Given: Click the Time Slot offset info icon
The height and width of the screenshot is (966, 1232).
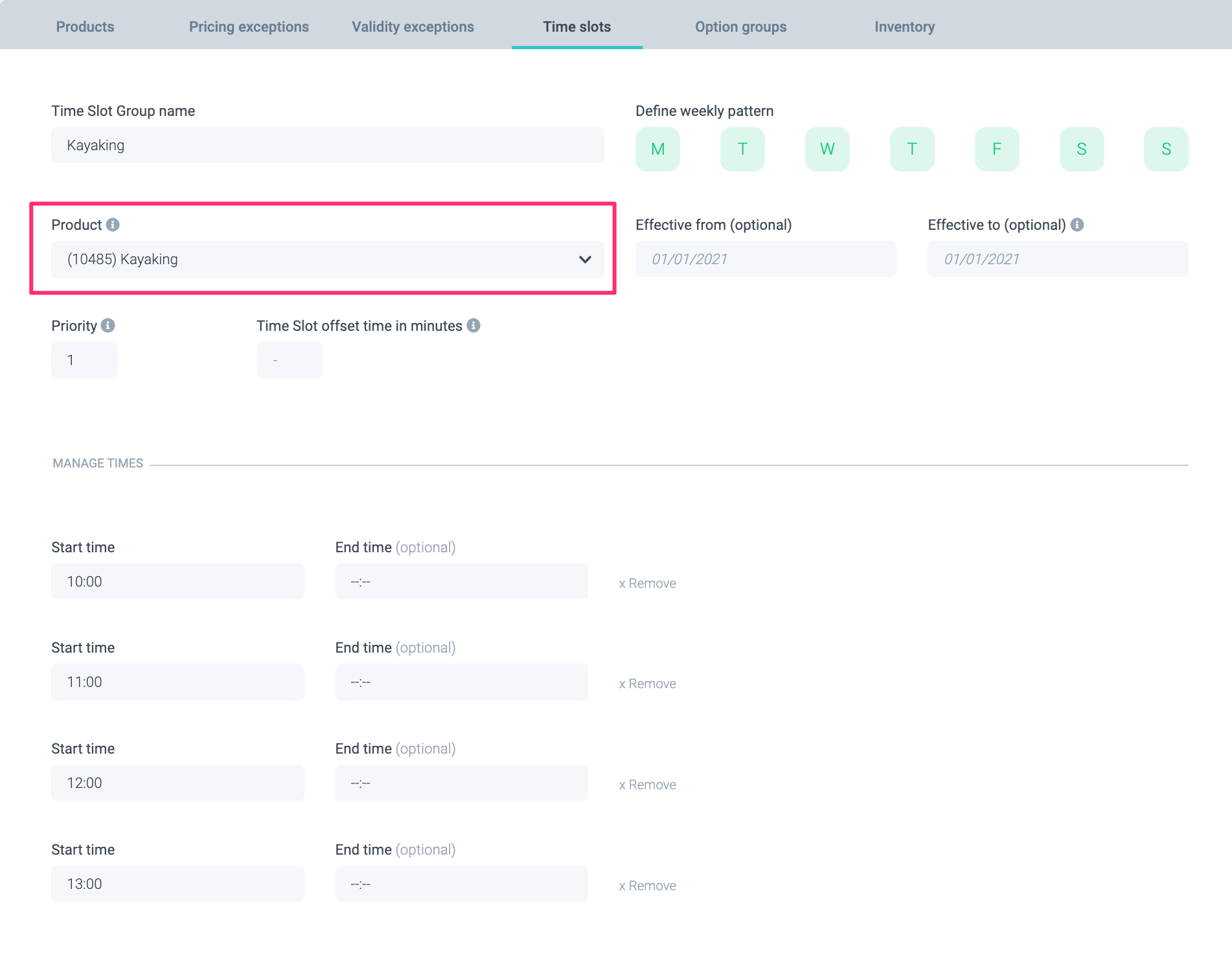Looking at the screenshot, I should (473, 326).
